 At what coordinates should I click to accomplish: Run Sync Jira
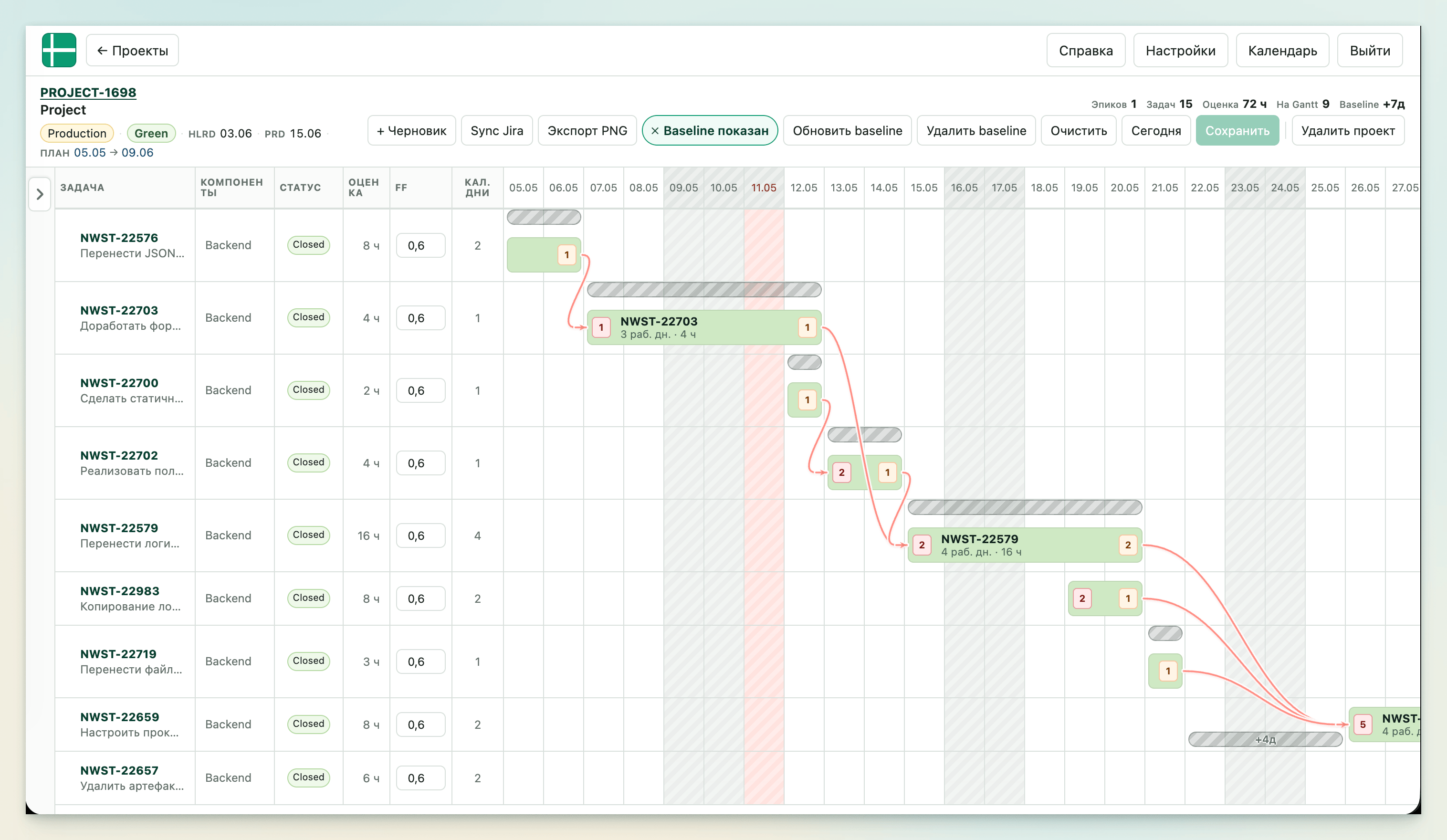coord(497,130)
